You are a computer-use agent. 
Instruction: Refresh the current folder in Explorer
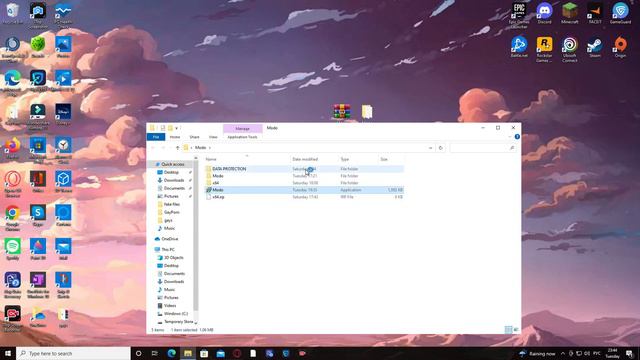[x=440, y=148]
